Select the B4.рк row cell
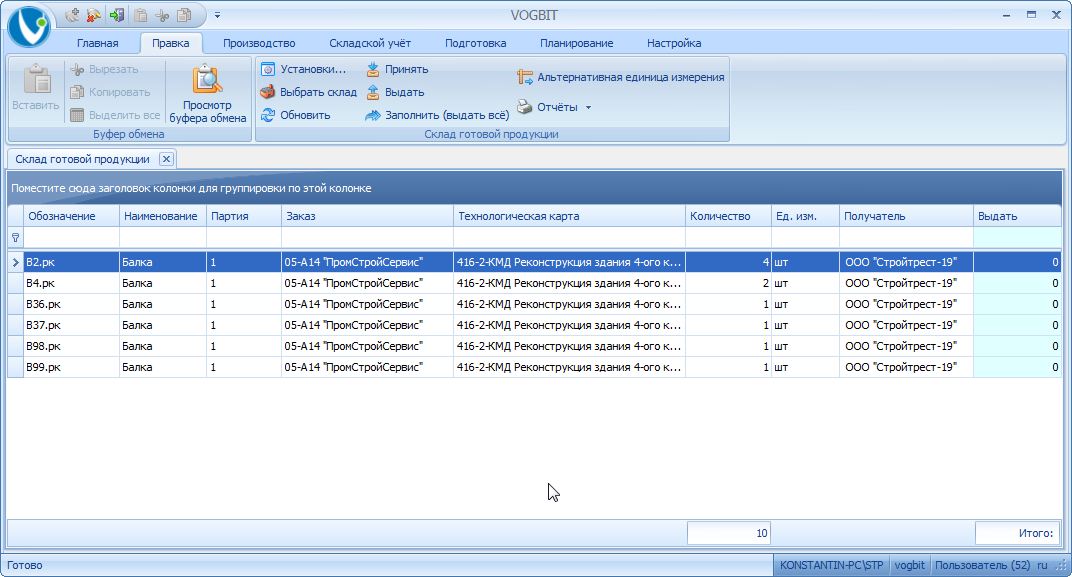This screenshot has width=1072, height=577. [x=71, y=283]
